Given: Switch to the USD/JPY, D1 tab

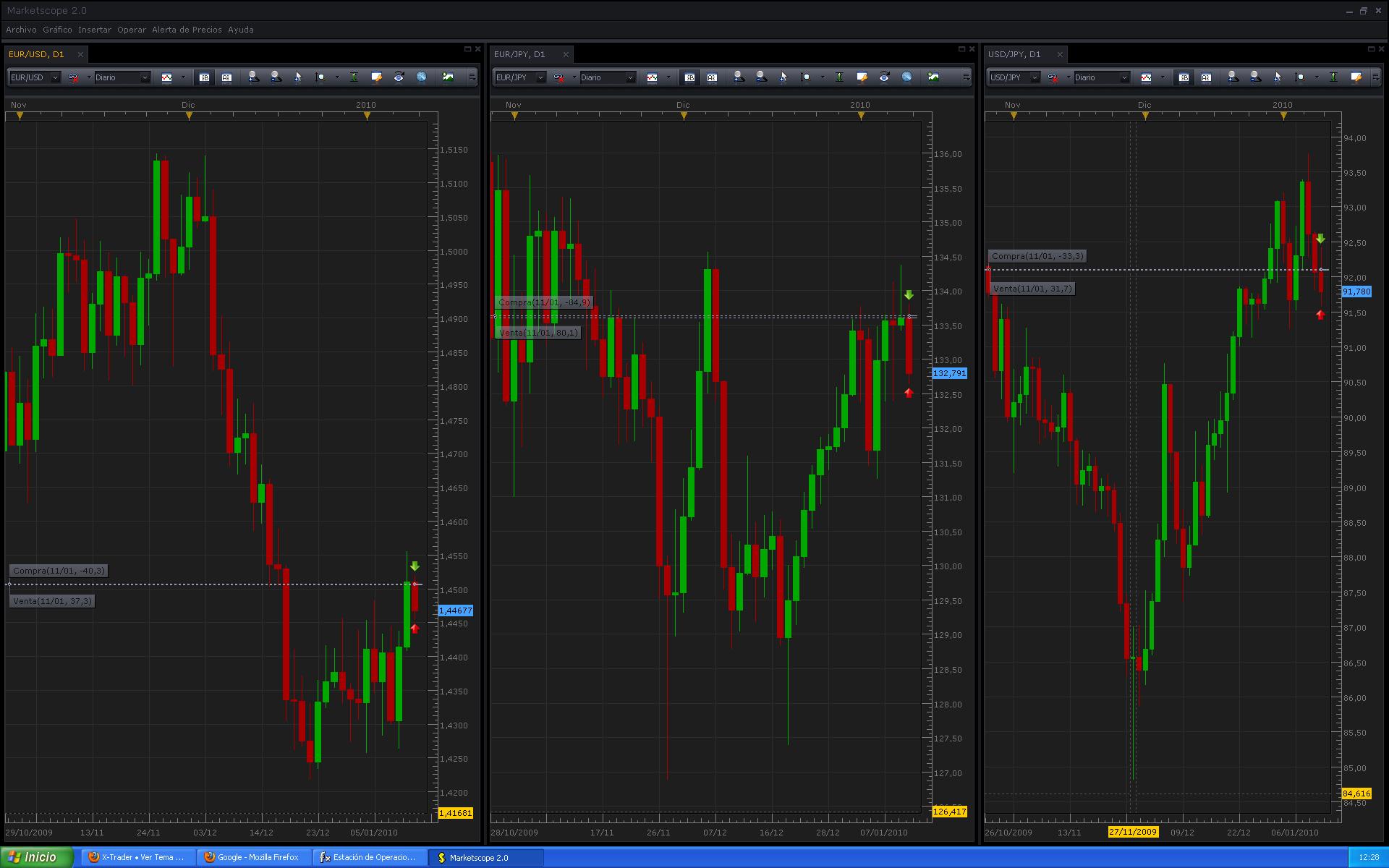Looking at the screenshot, I should pos(1014,54).
